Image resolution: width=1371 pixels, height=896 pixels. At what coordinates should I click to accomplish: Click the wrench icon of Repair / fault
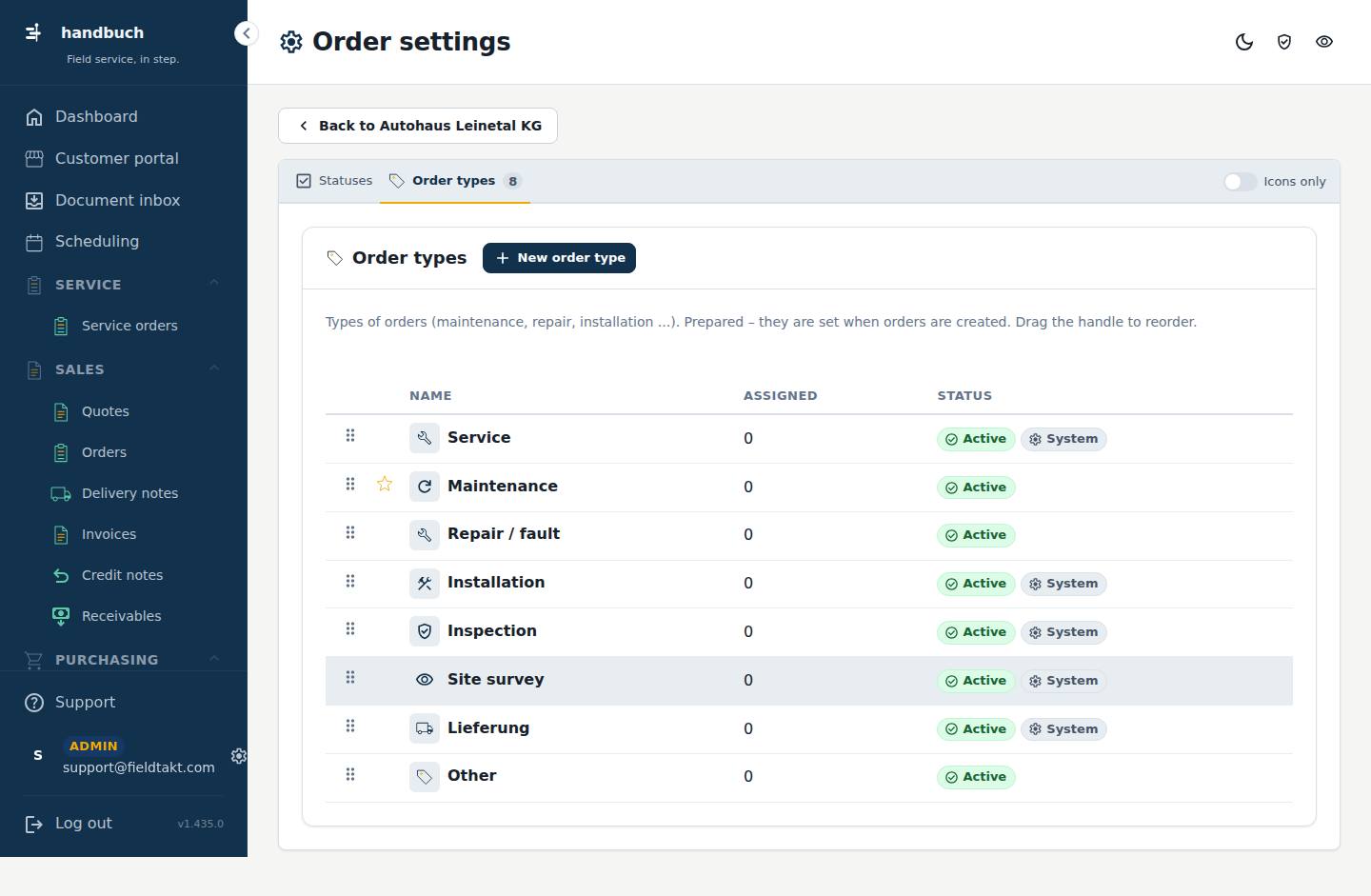pos(425,535)
